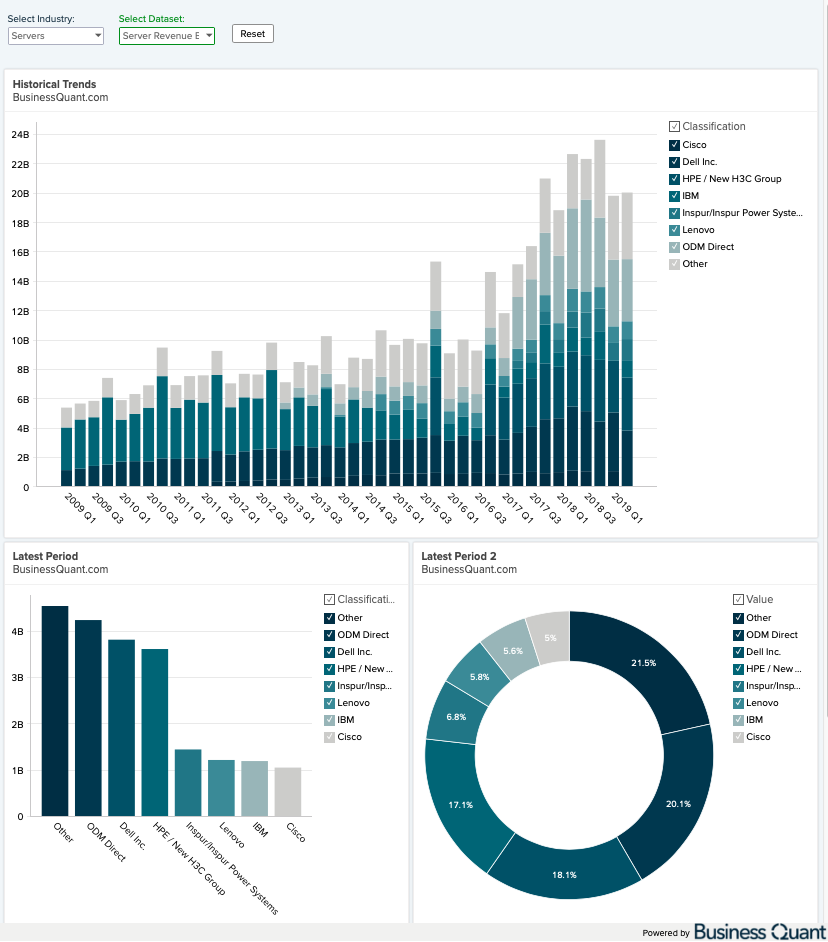
Task: Disable IBM in the Historical Trends legend
Action: coord(673,195)
